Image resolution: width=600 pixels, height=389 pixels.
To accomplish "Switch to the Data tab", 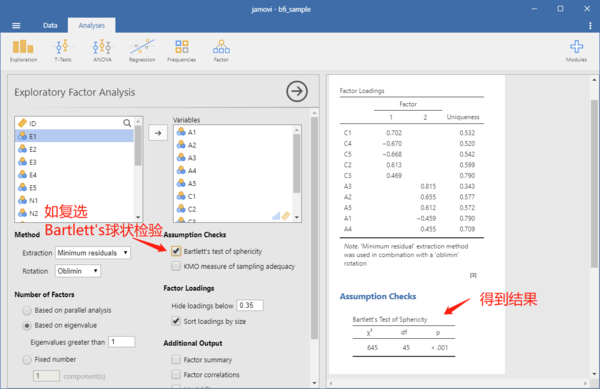I will (50, 25).
